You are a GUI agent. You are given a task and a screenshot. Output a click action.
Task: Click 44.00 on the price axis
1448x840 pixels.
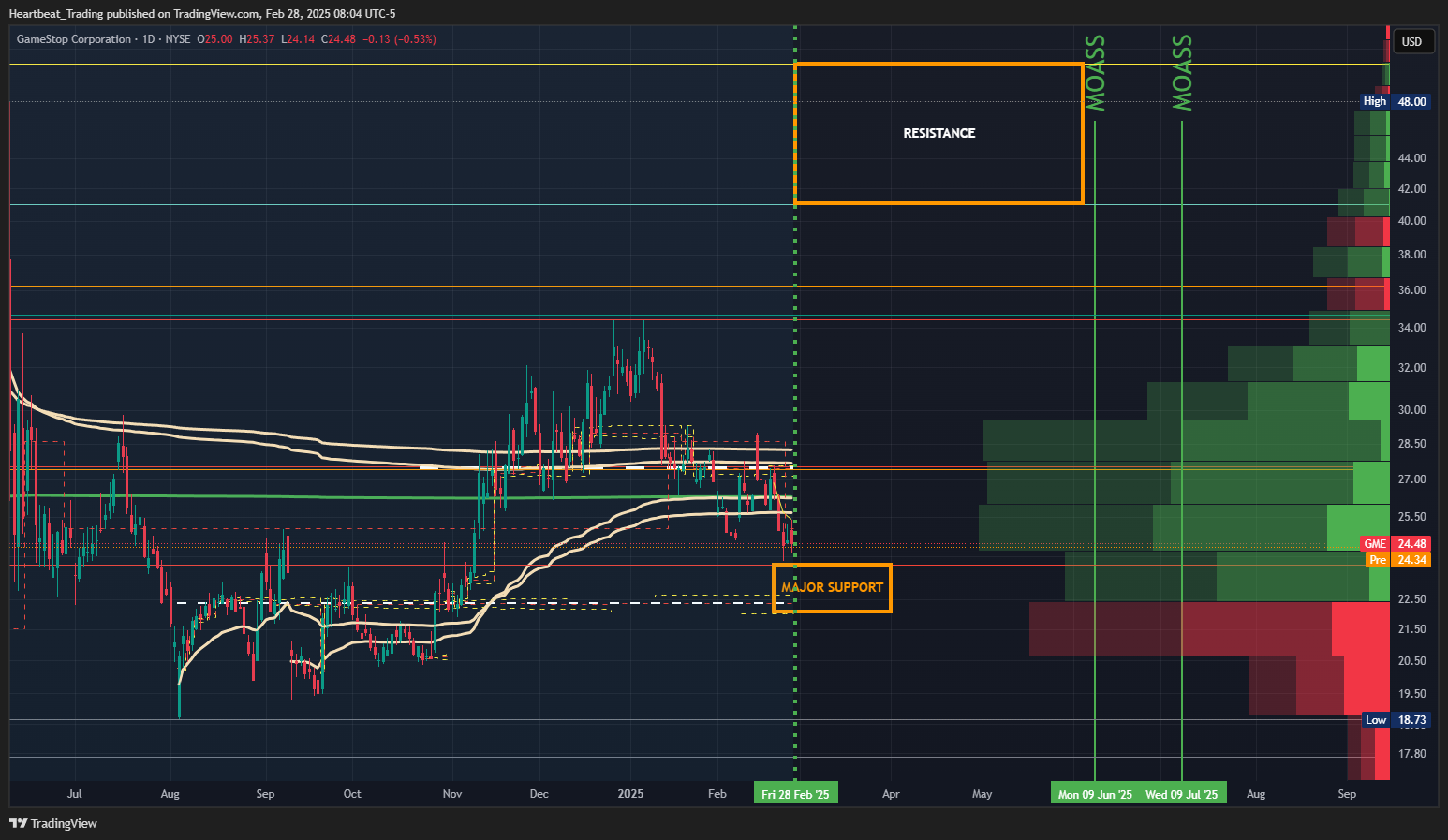point(1412,158)
